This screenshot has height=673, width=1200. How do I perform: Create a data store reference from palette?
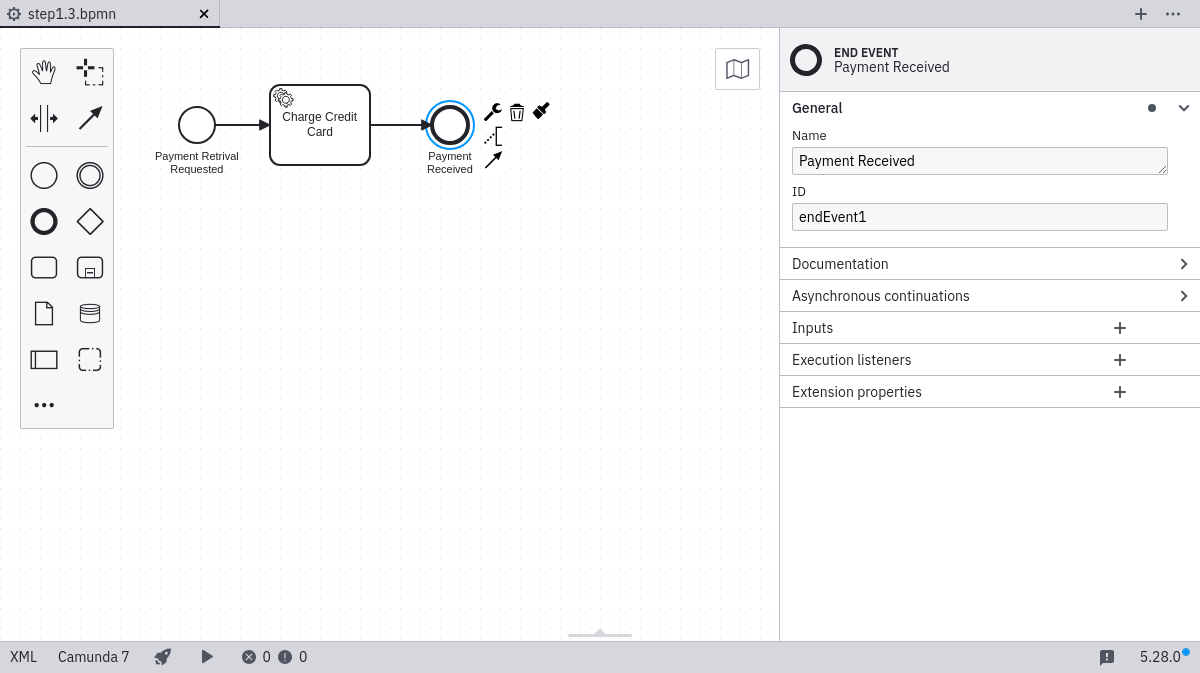click(x=90, y=314)
